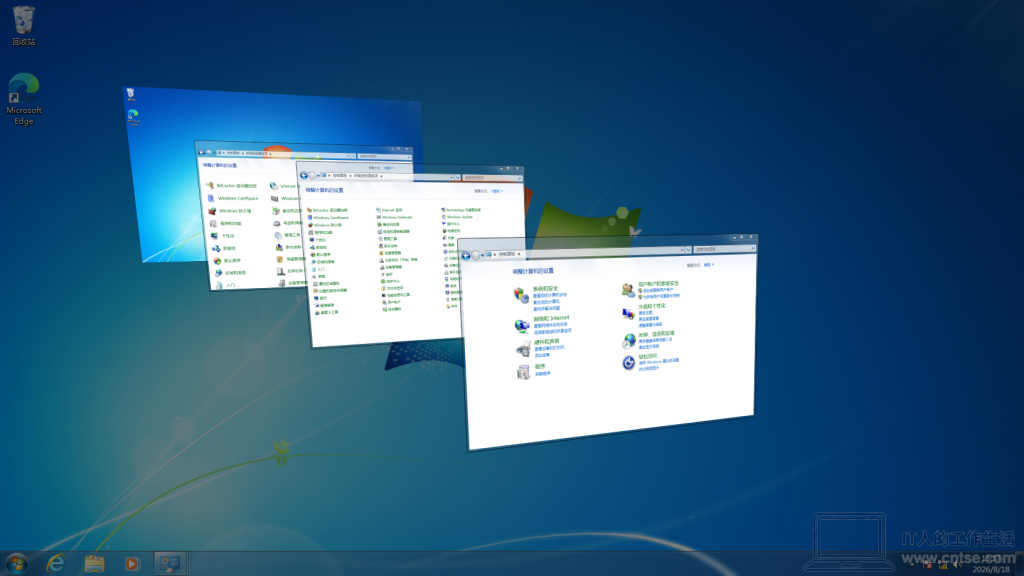The width and height of the screenshot is (1024, 576).
Task: Open the 系统和安全 heading link
Action: 545,289
